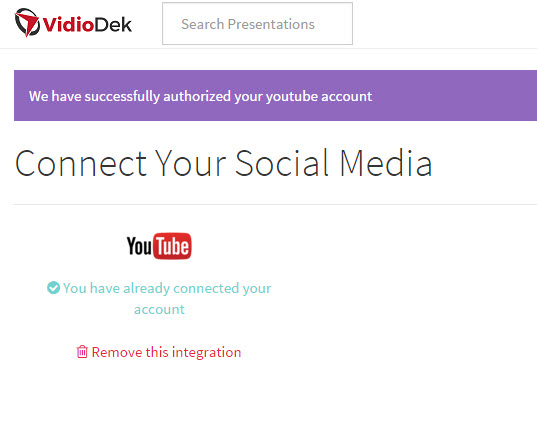Image resolution: width=537 pixels, height=428 pixels.
Task: Click the black 'You' part of YouTube logo
Action: click(x=139, y=246)
